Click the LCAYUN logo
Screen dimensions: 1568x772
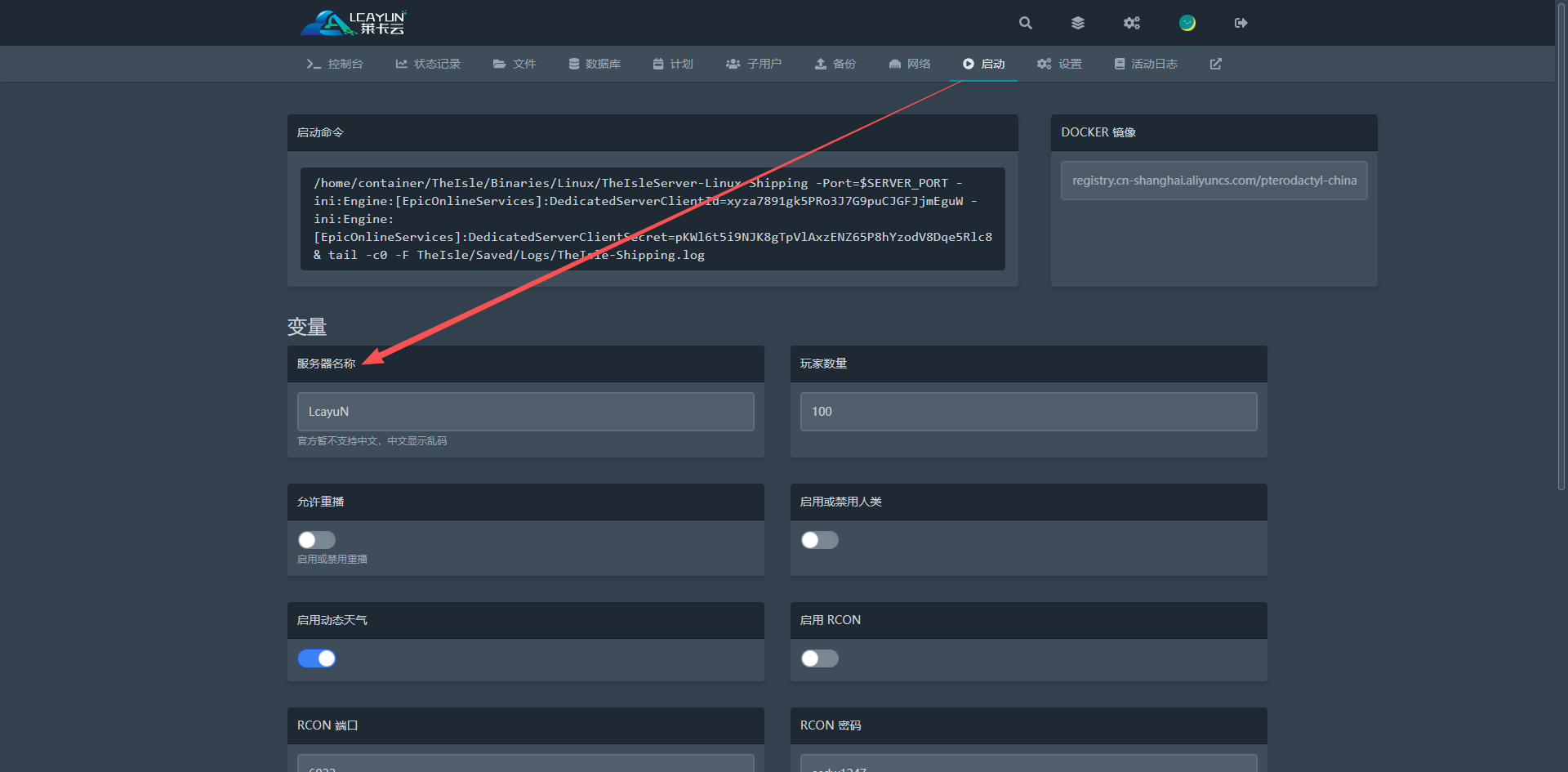point(354,23)
